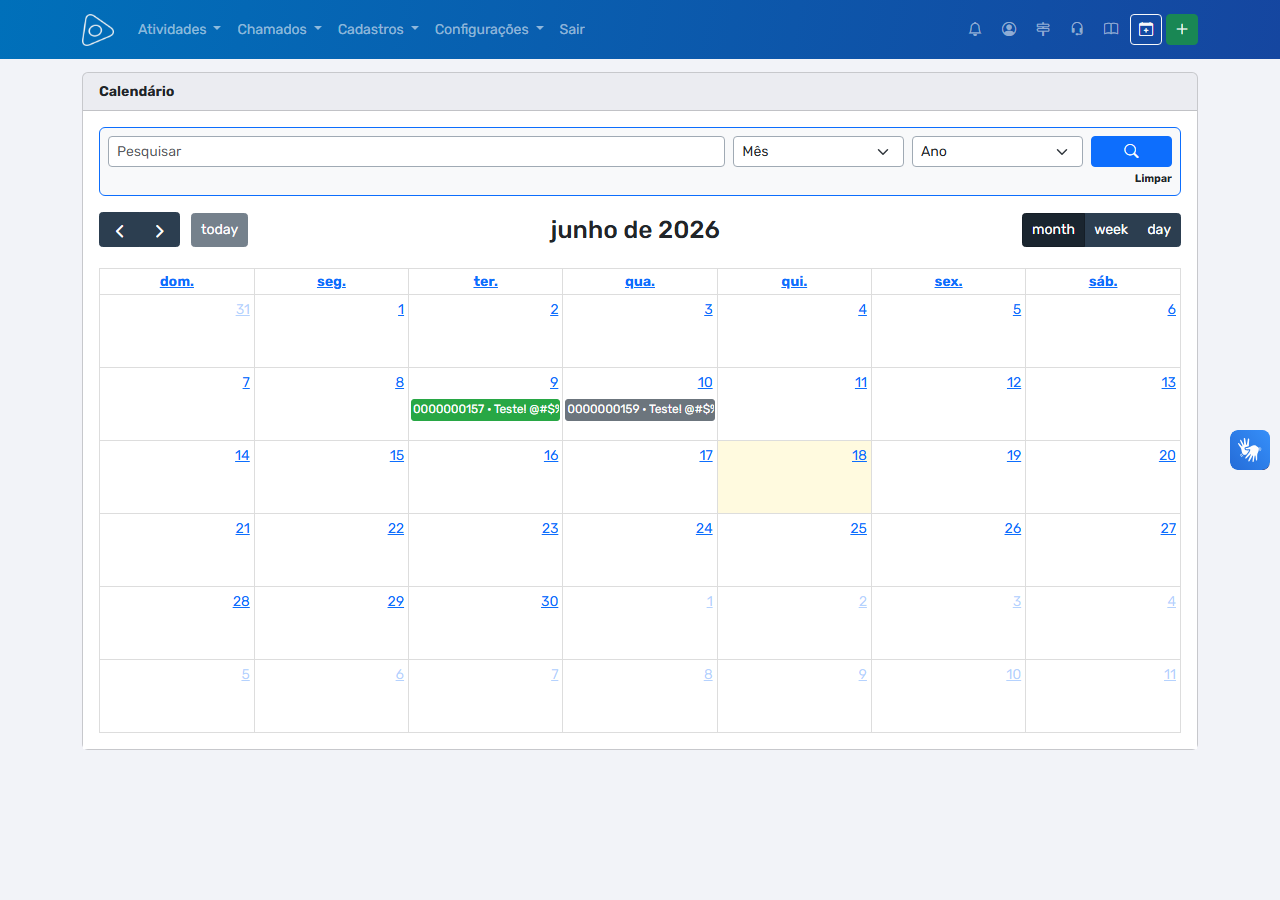
Task: Open day 20 in the calendar
Action: (x=1167, y=456)
